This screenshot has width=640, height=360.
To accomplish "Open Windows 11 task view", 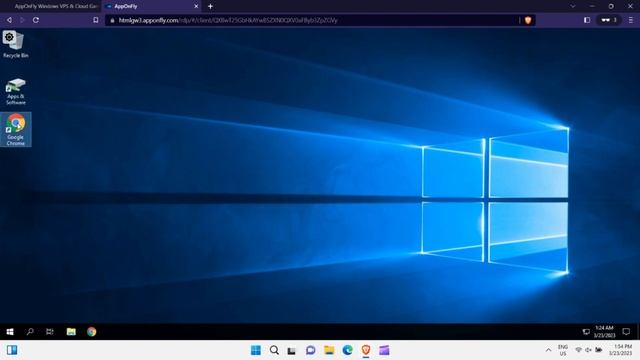I will (291, 350).
